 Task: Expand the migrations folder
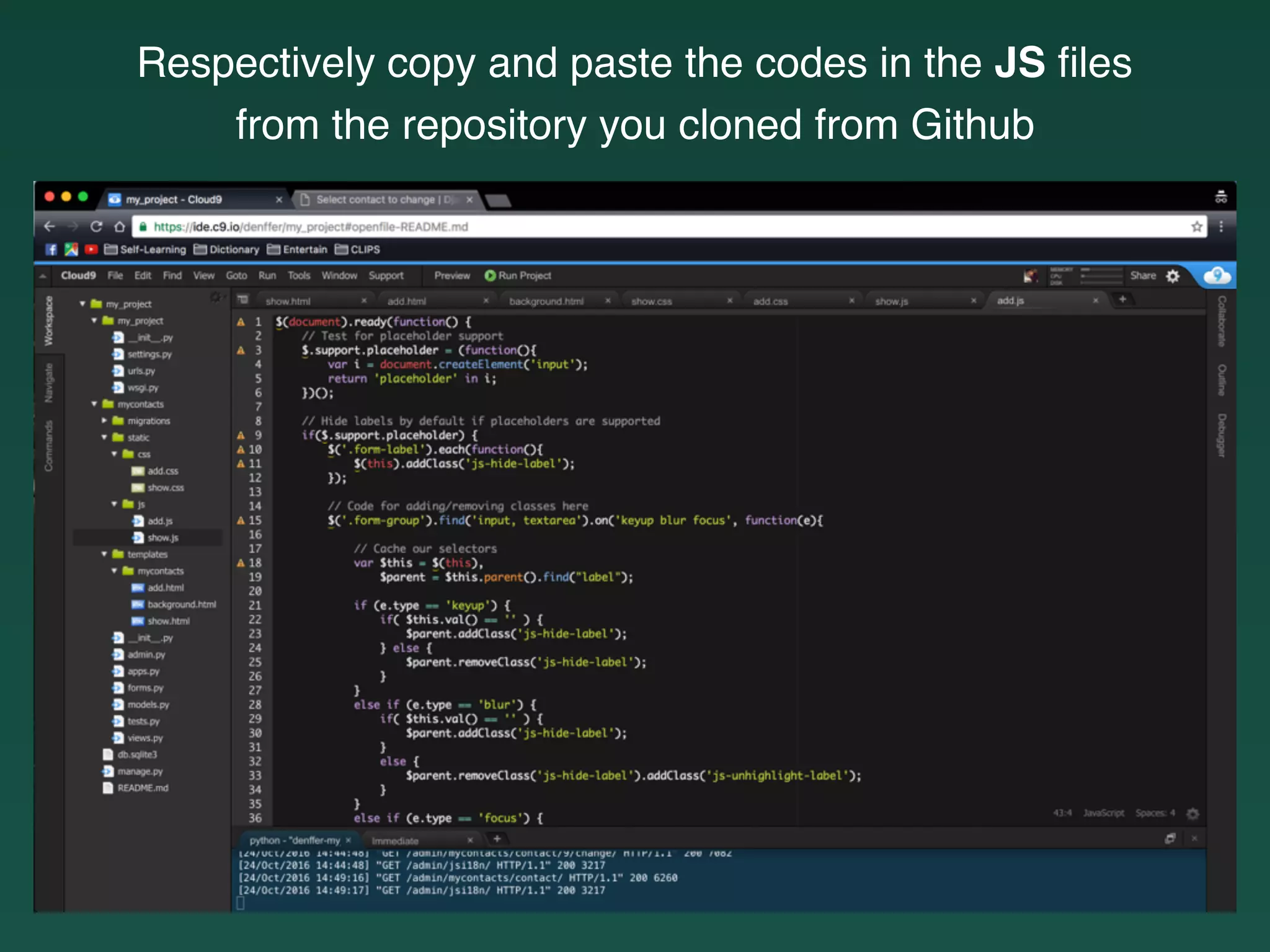(104, 421)
